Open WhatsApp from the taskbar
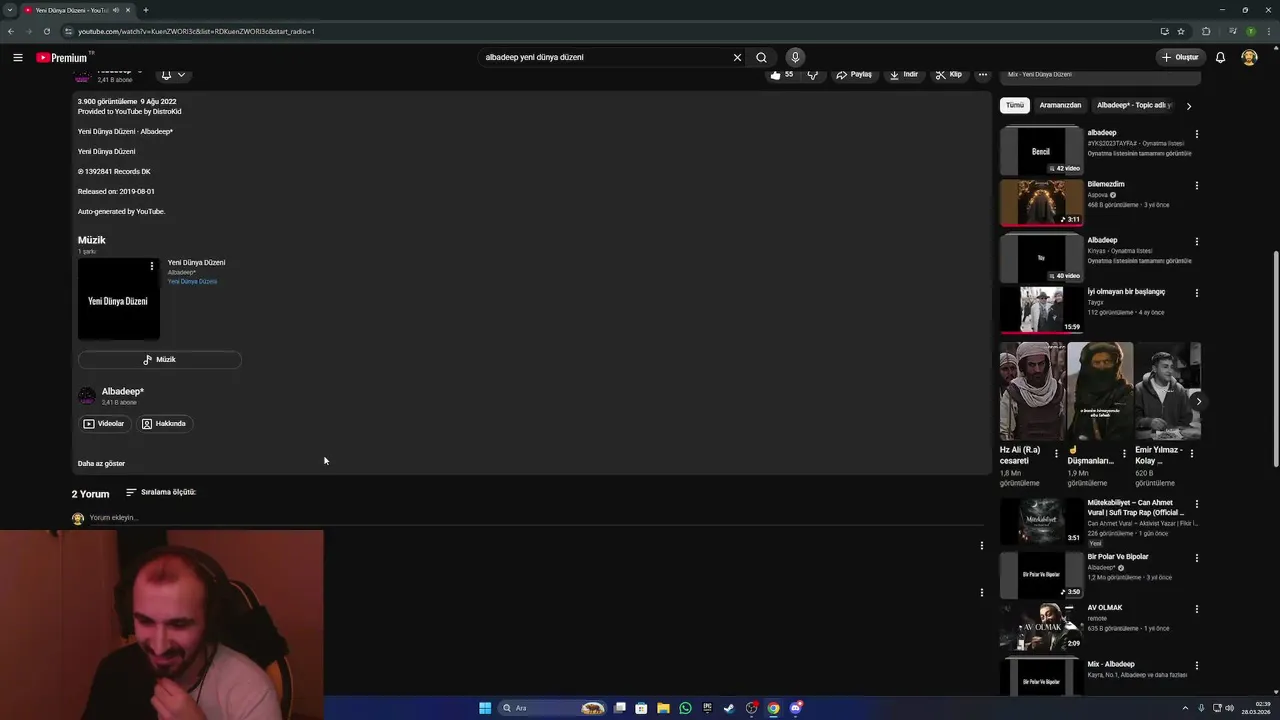Screen dimensions: 1280x720 [685, 708]
